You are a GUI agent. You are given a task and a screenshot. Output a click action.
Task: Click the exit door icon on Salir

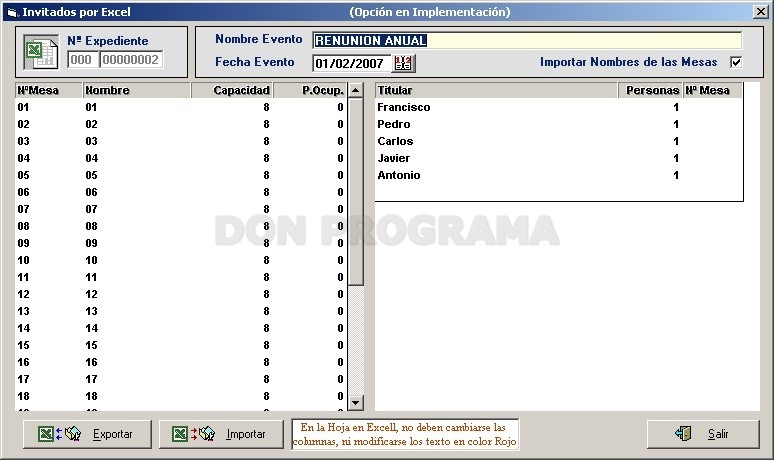point(683,433)
